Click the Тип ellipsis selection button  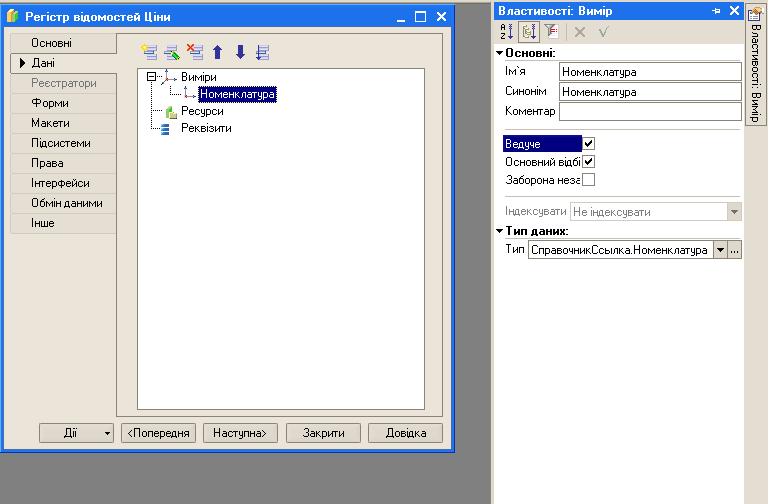[734, 250]
